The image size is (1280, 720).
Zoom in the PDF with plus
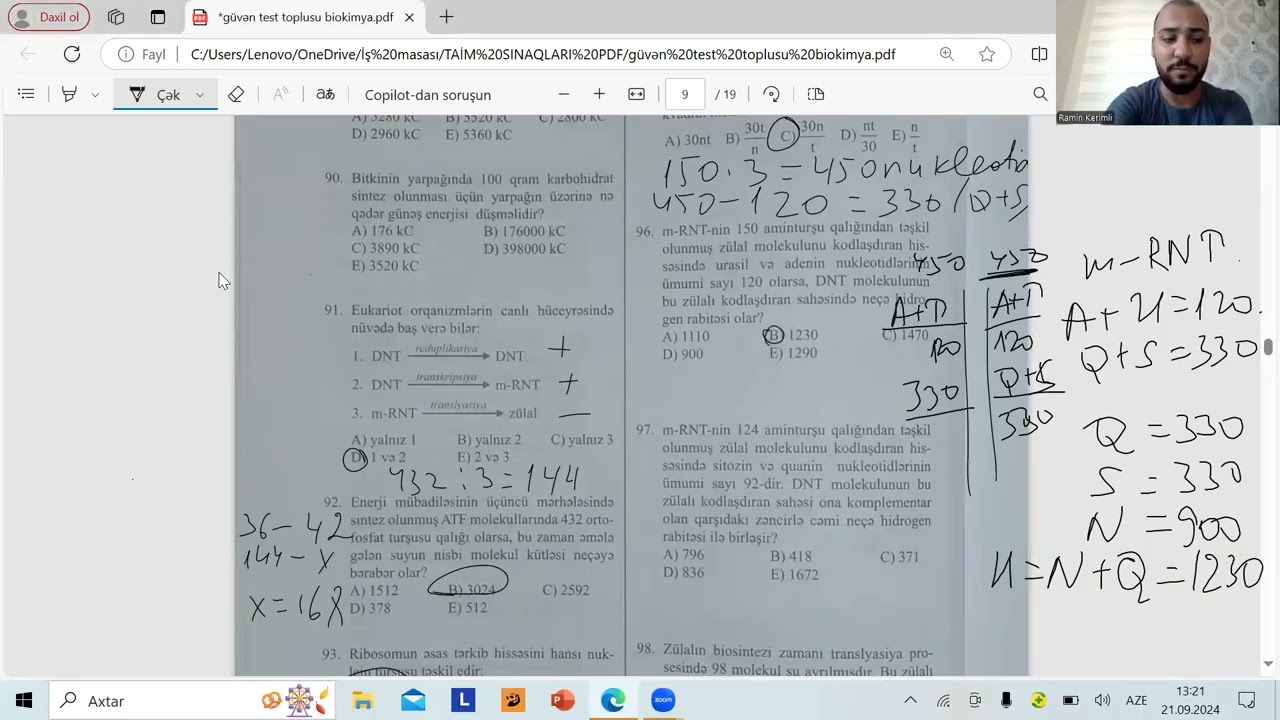click(x=599, y=94)
